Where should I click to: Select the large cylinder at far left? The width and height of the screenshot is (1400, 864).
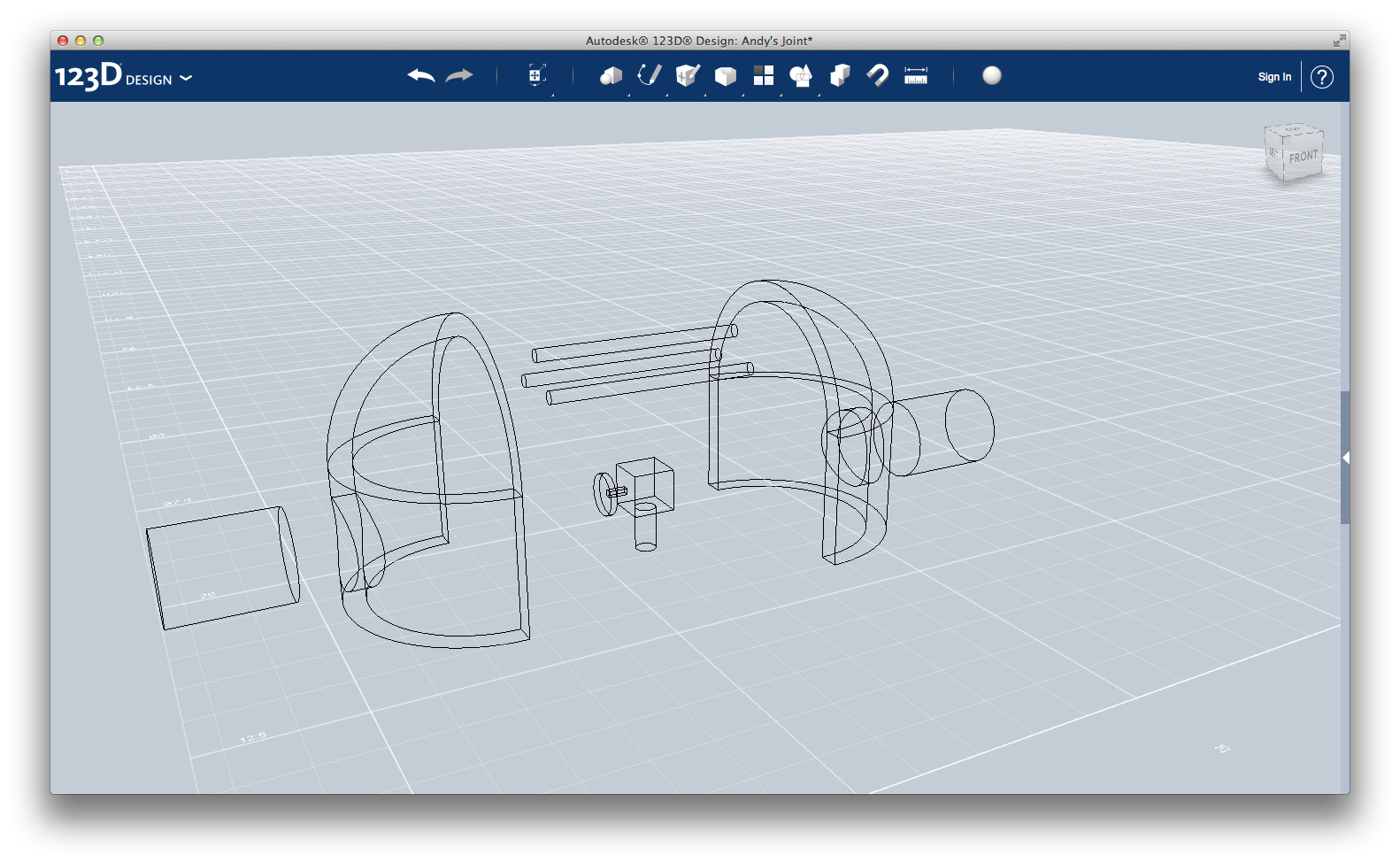[222, 567]
